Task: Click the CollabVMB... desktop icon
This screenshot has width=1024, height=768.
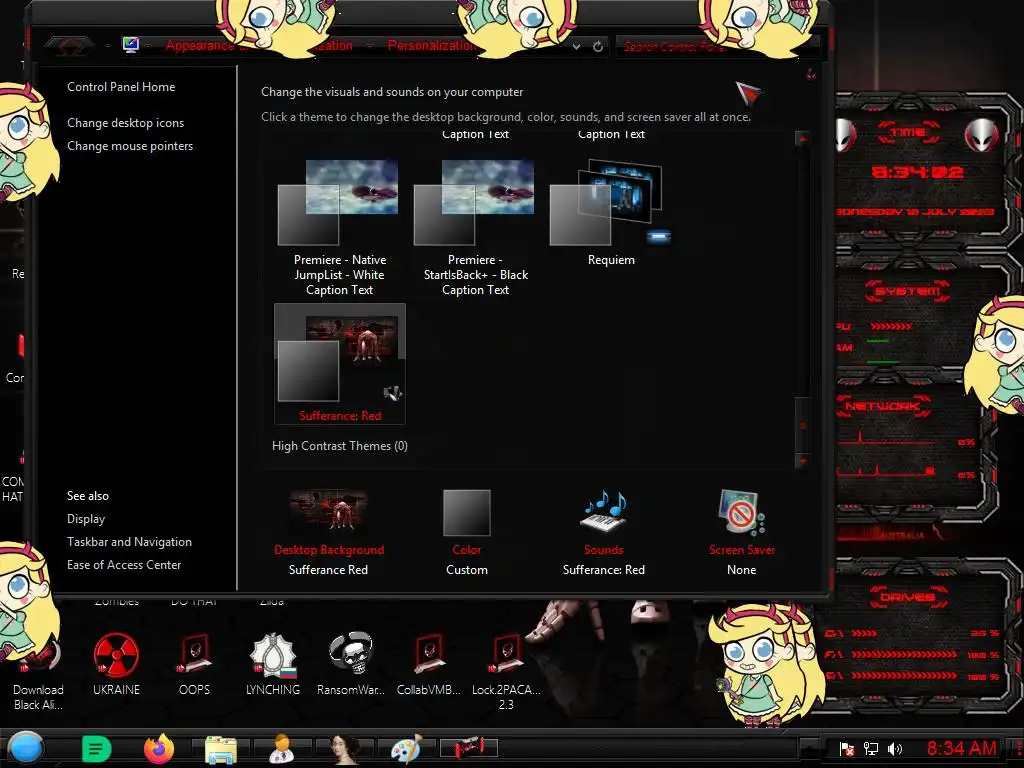Action: [429, 664]
